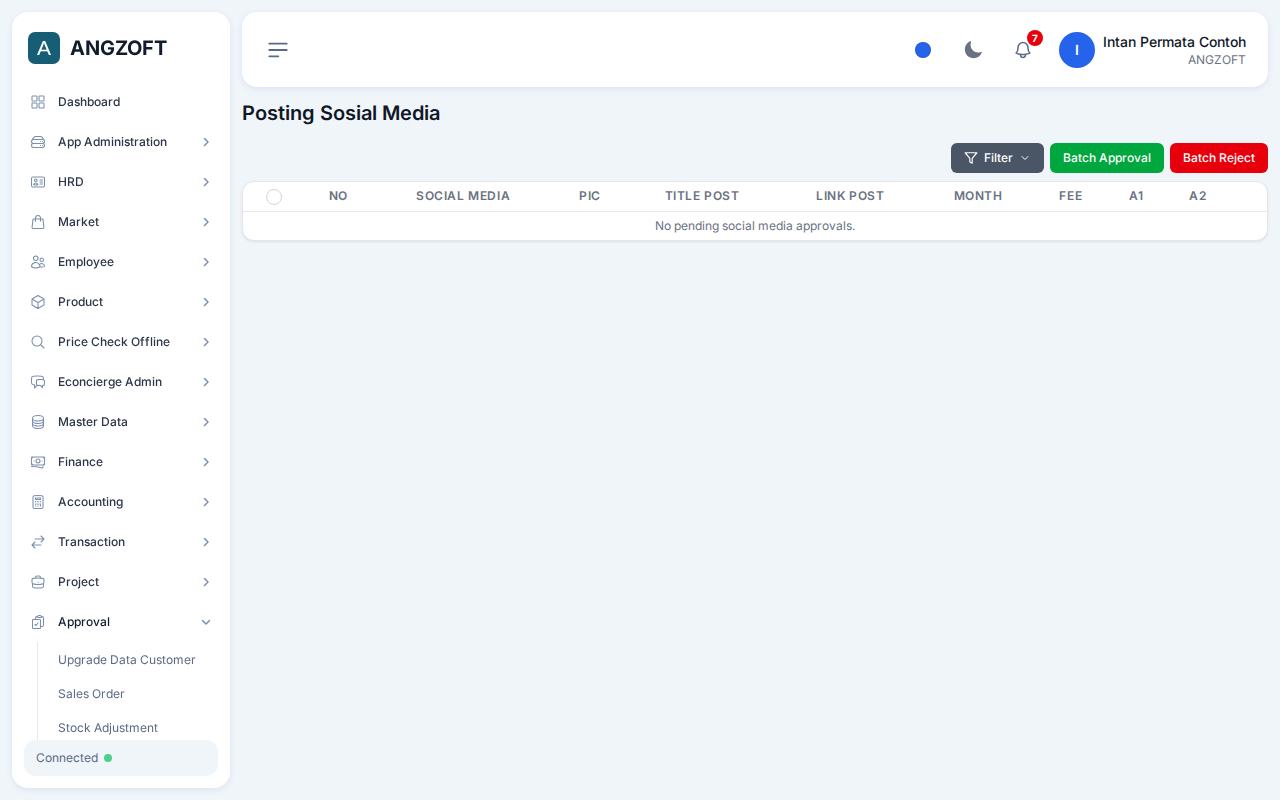Image resolution: width=1280 pixels, height=800 pixels.
Task: Click the Employee people icon
Action: click(x=38, y=262)
